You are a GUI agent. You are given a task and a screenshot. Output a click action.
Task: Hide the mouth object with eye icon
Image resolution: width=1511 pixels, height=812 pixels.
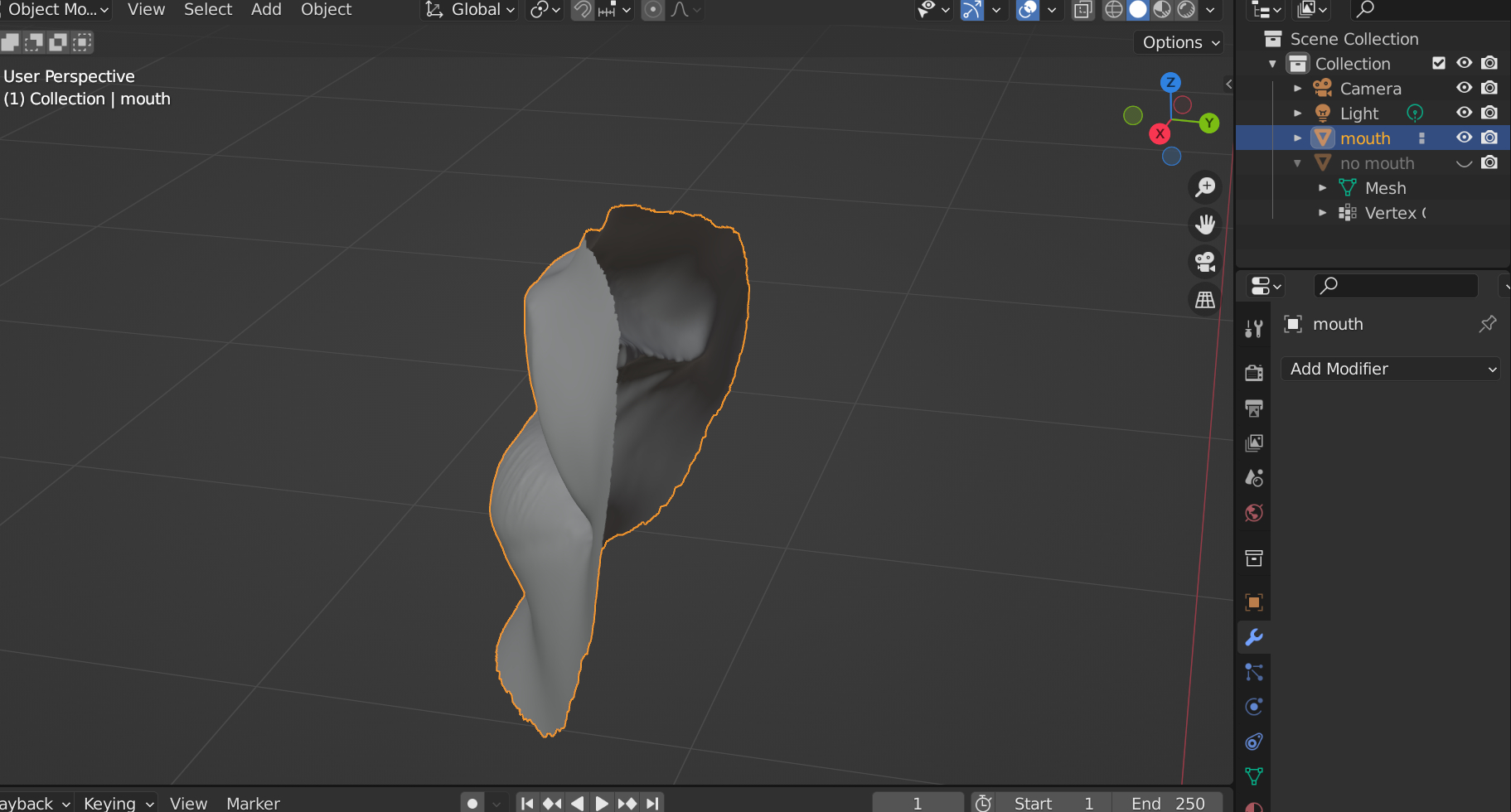[1465, 138]
